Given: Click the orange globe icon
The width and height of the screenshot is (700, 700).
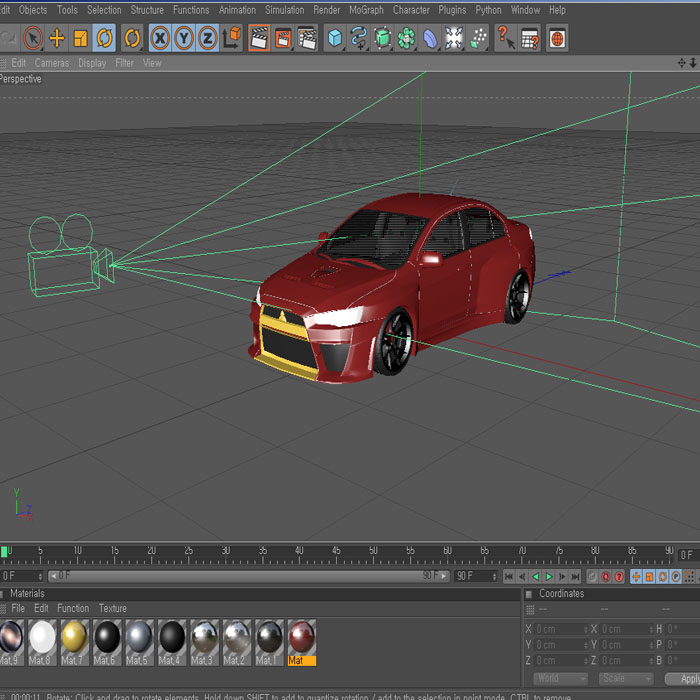Looking at the screenshot, I should 557,38.
